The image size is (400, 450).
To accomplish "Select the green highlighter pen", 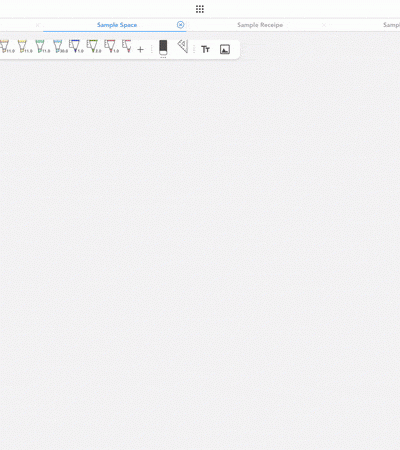I will (x=42, y=47).
